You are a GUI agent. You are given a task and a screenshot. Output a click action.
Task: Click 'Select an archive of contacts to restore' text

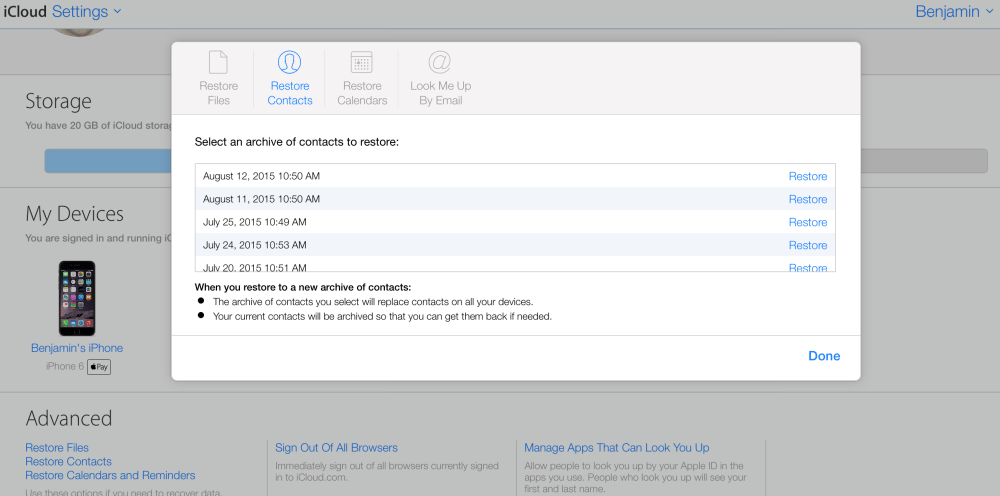pos(297,142)
